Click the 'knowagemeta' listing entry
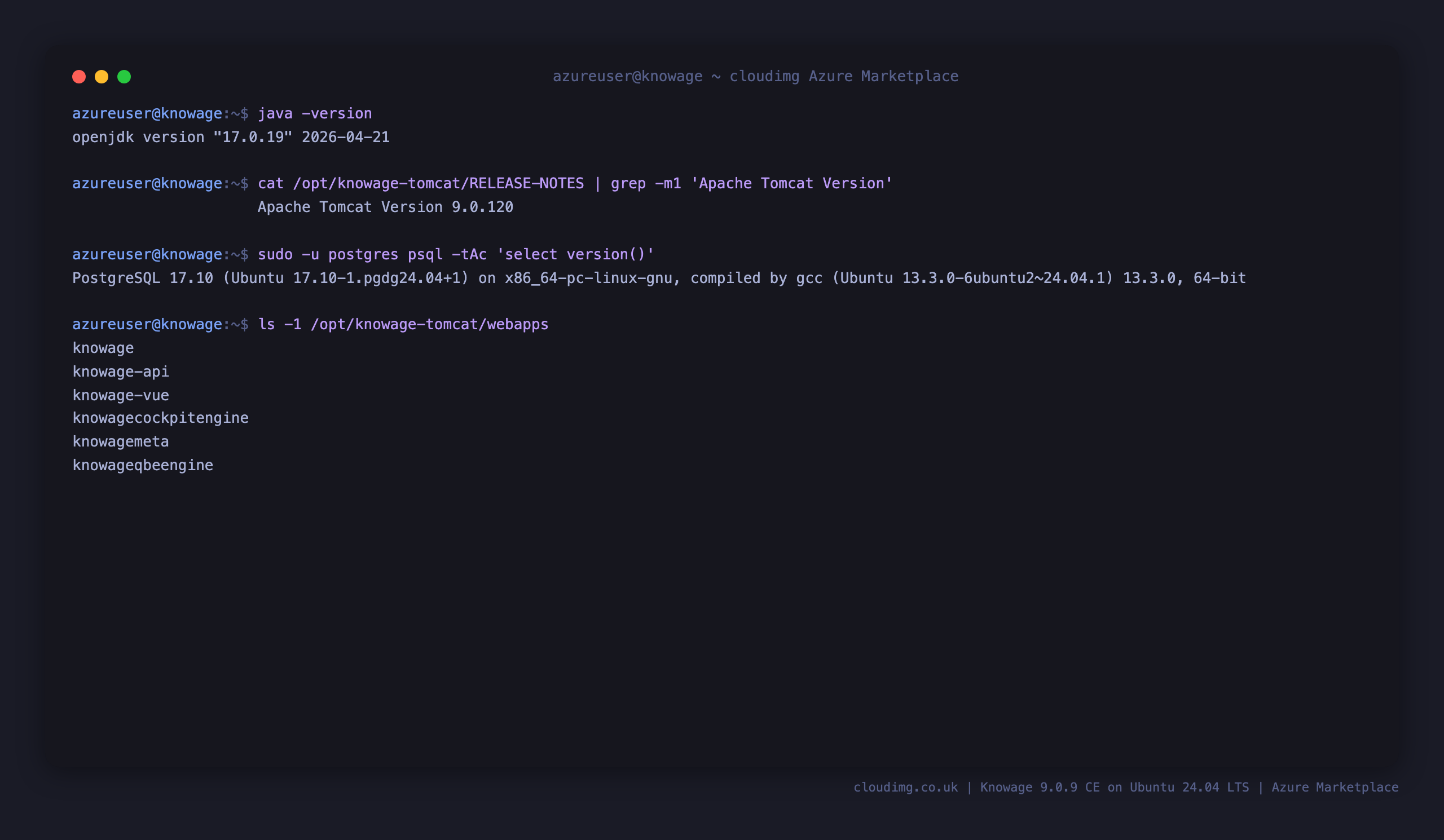This screenshot has width=1444, height=840. 121,441
